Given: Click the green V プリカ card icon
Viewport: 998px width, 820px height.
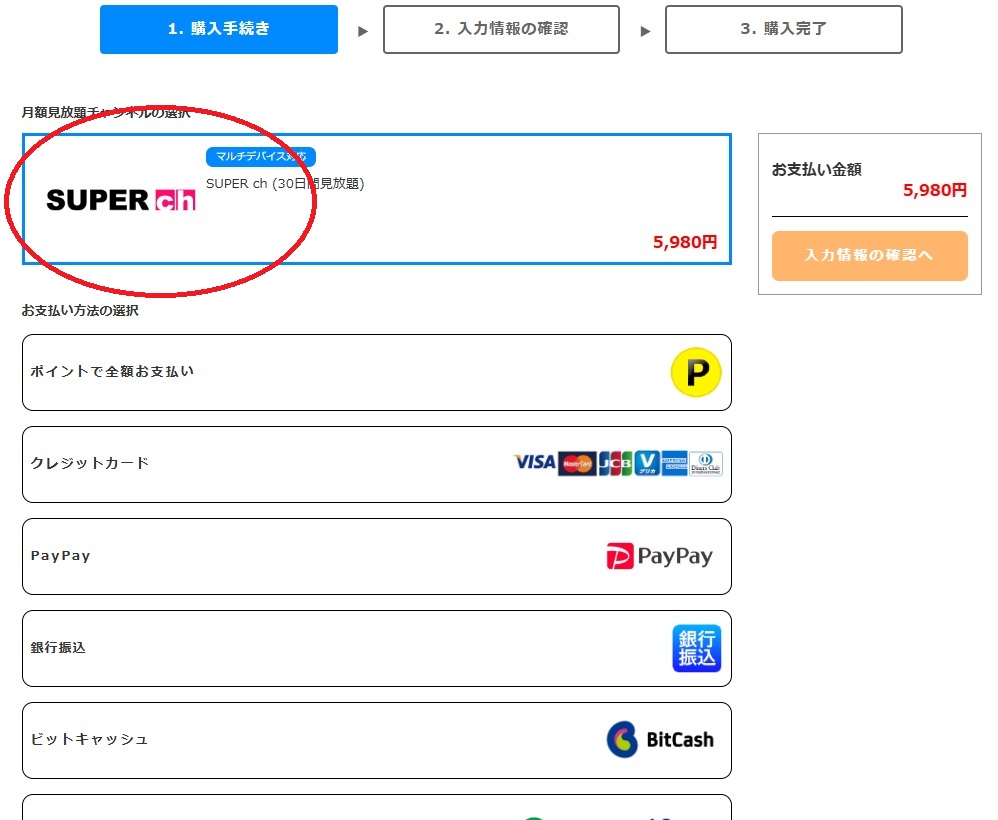Looking at the screenshot, I should click(646, 464).
